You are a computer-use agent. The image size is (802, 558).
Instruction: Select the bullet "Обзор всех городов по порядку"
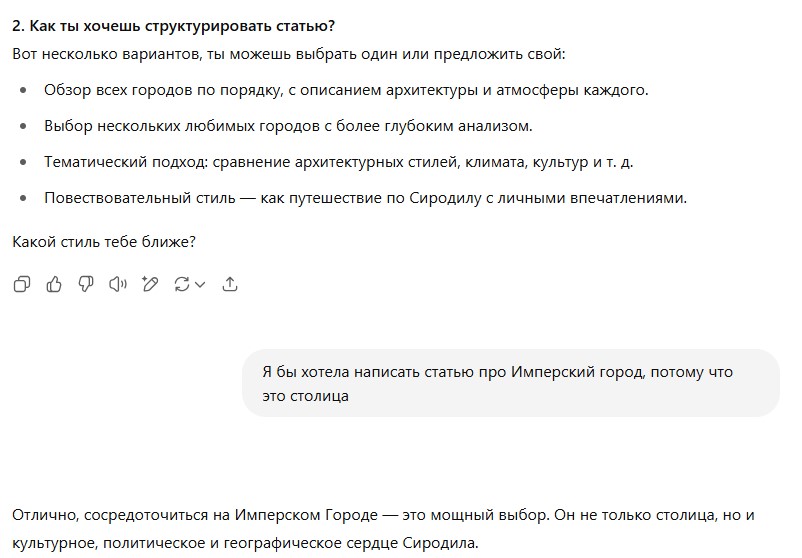(x=346, y=90)
